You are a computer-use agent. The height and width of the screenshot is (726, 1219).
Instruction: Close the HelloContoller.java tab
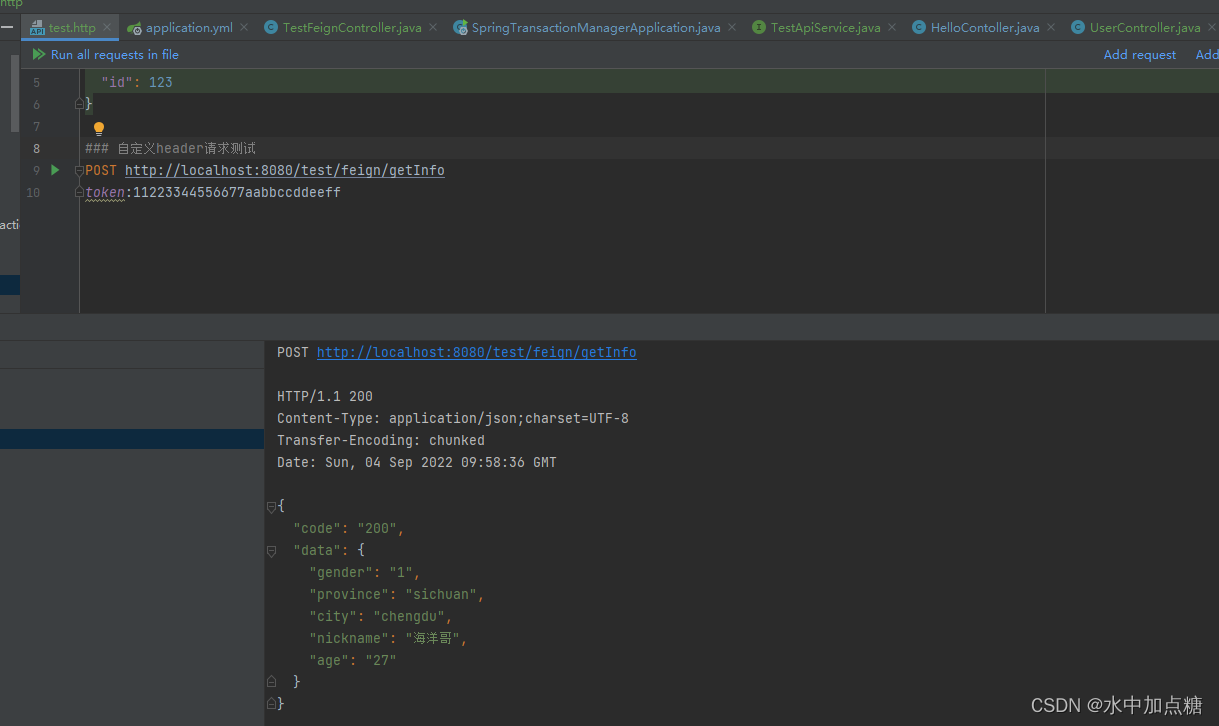[1051, 27]
